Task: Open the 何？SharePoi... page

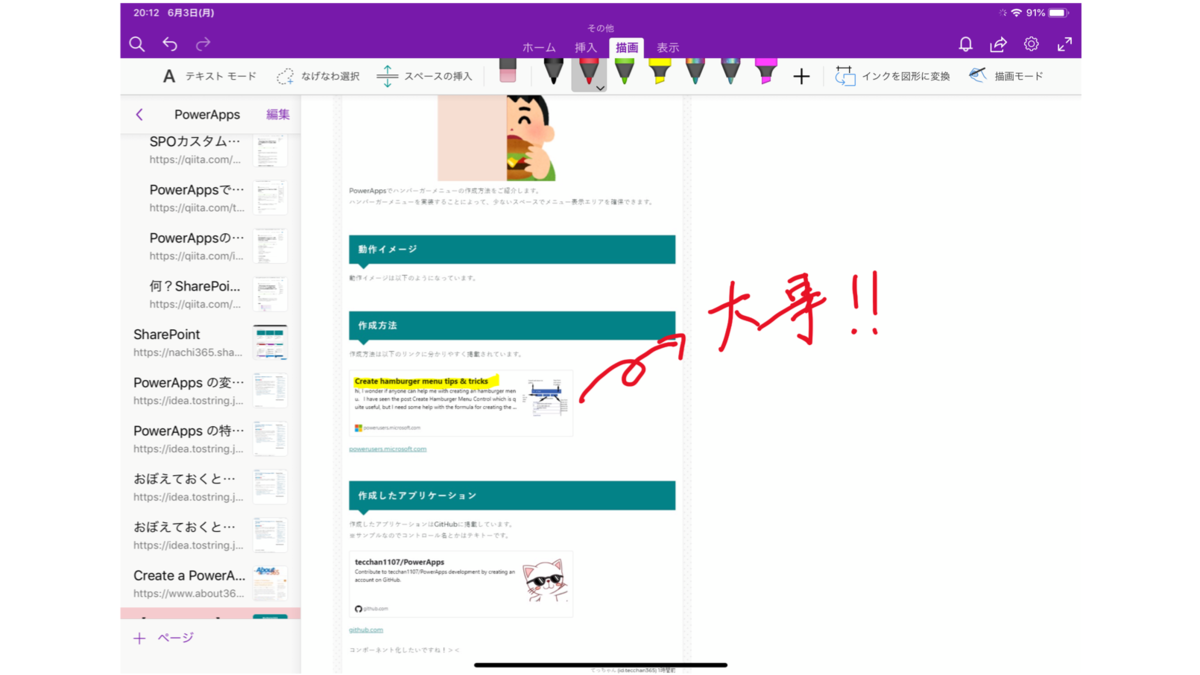Action: pyautogui.click(x=211, y=294)
